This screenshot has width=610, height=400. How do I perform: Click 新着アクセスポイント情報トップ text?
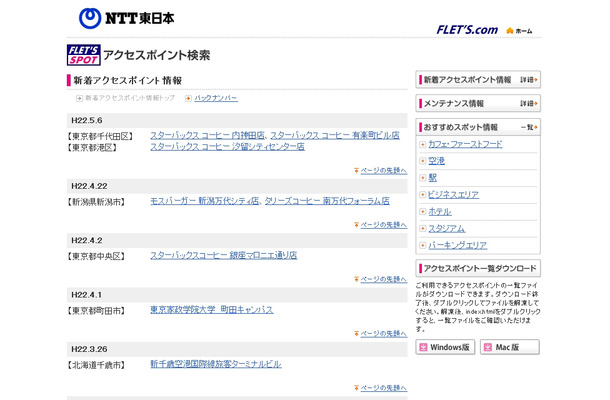130,98
